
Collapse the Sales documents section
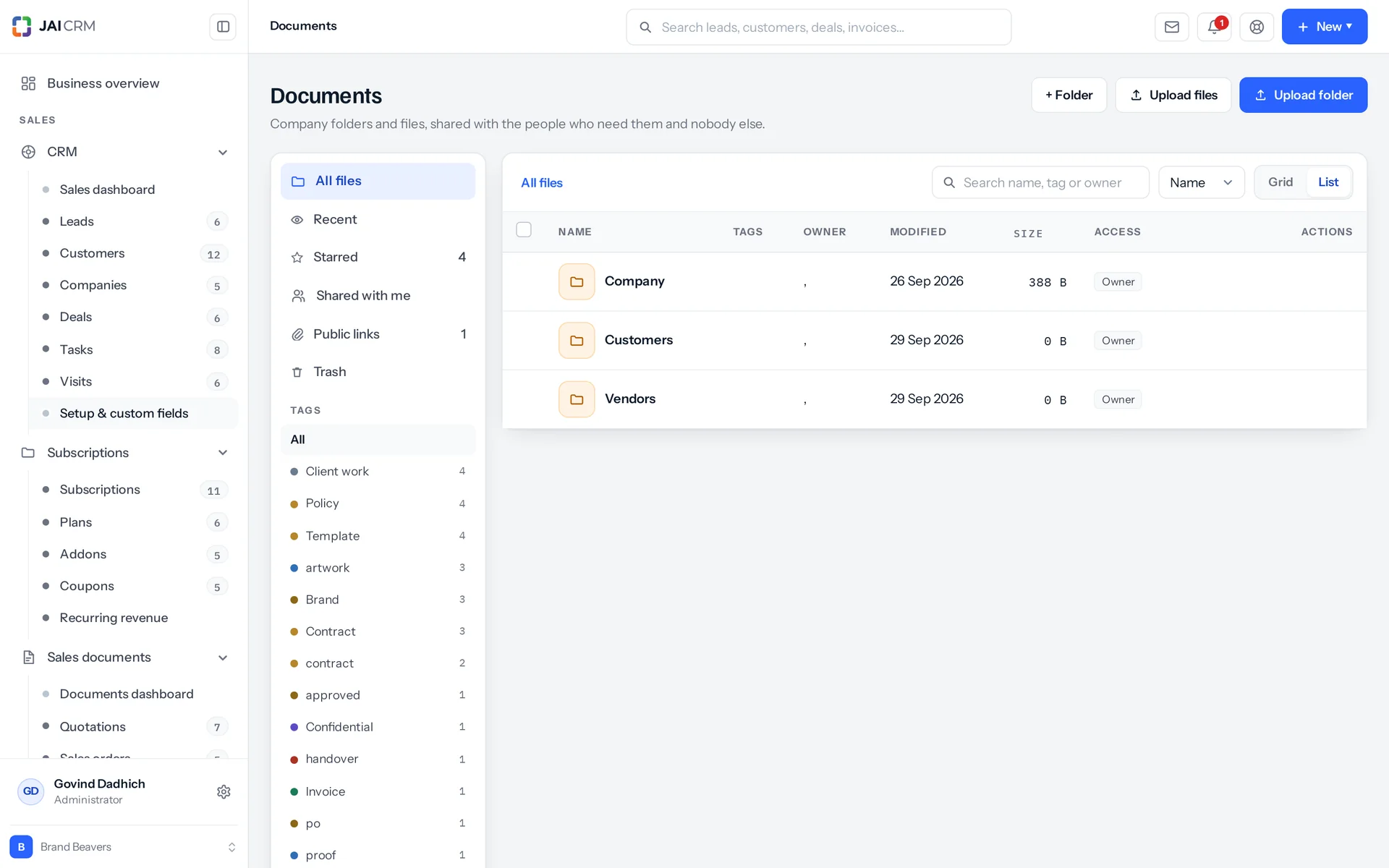(x=223, y=658)
